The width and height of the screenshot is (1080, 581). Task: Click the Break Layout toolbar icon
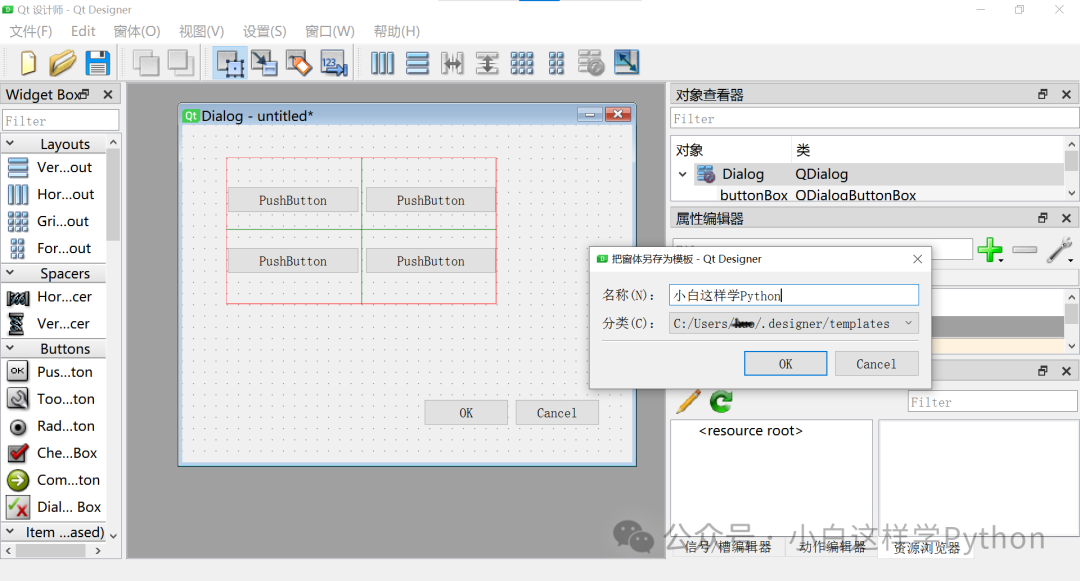591,63
